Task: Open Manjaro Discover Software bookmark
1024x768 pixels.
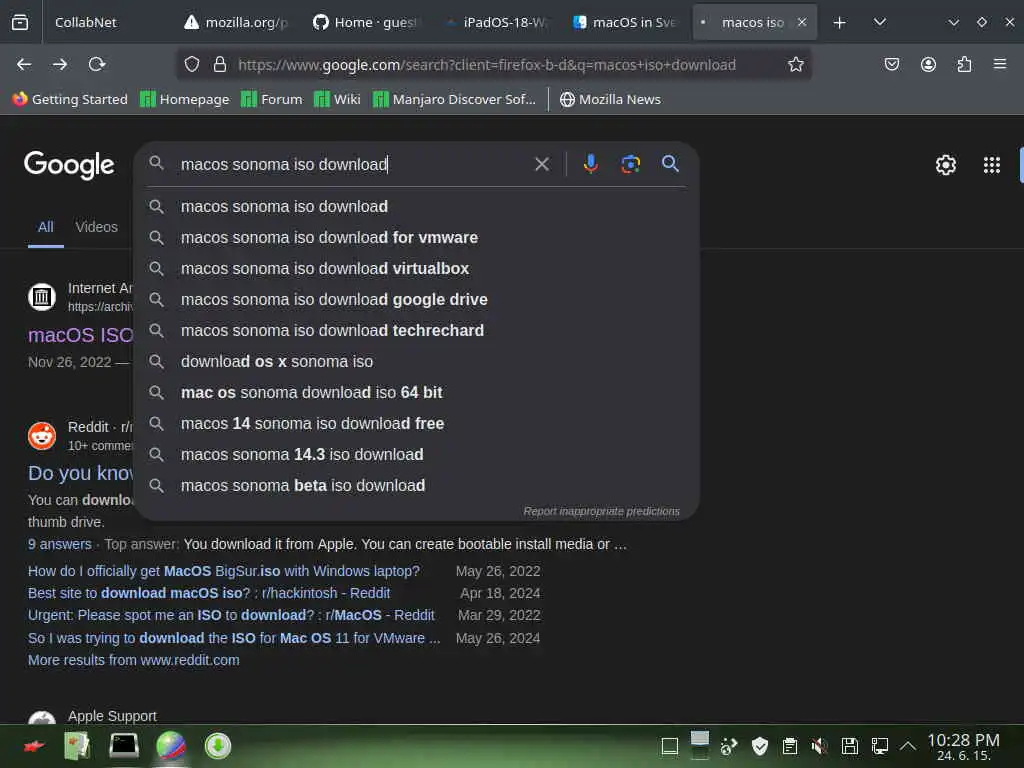Action: coord(454,99)
